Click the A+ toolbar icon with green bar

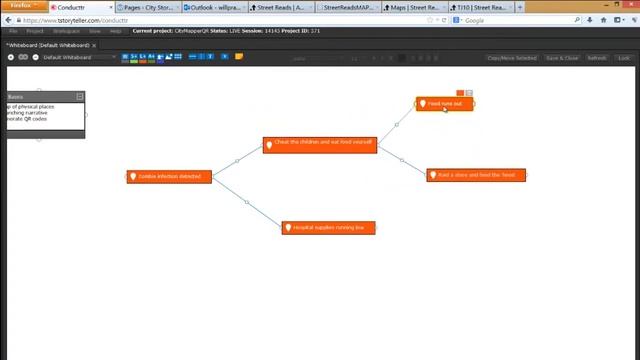151,58
